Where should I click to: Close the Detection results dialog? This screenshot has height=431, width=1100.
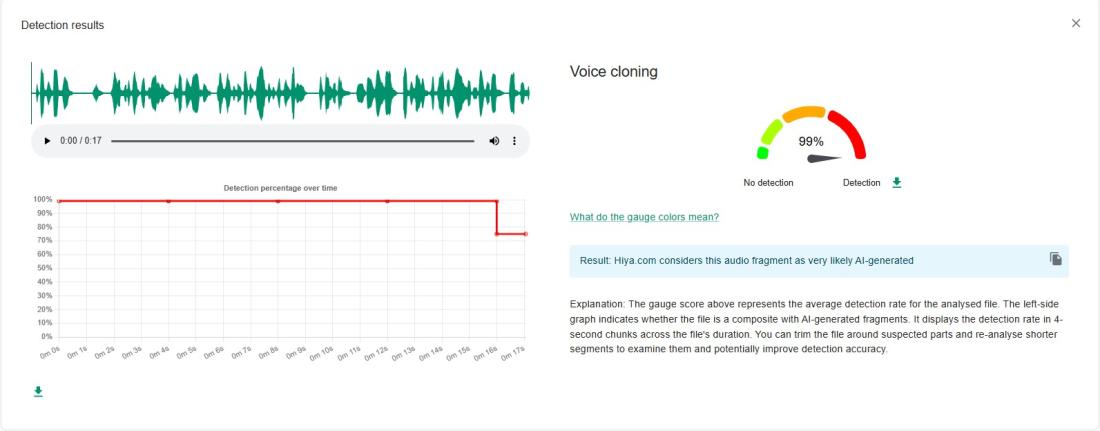(1076, 23)
